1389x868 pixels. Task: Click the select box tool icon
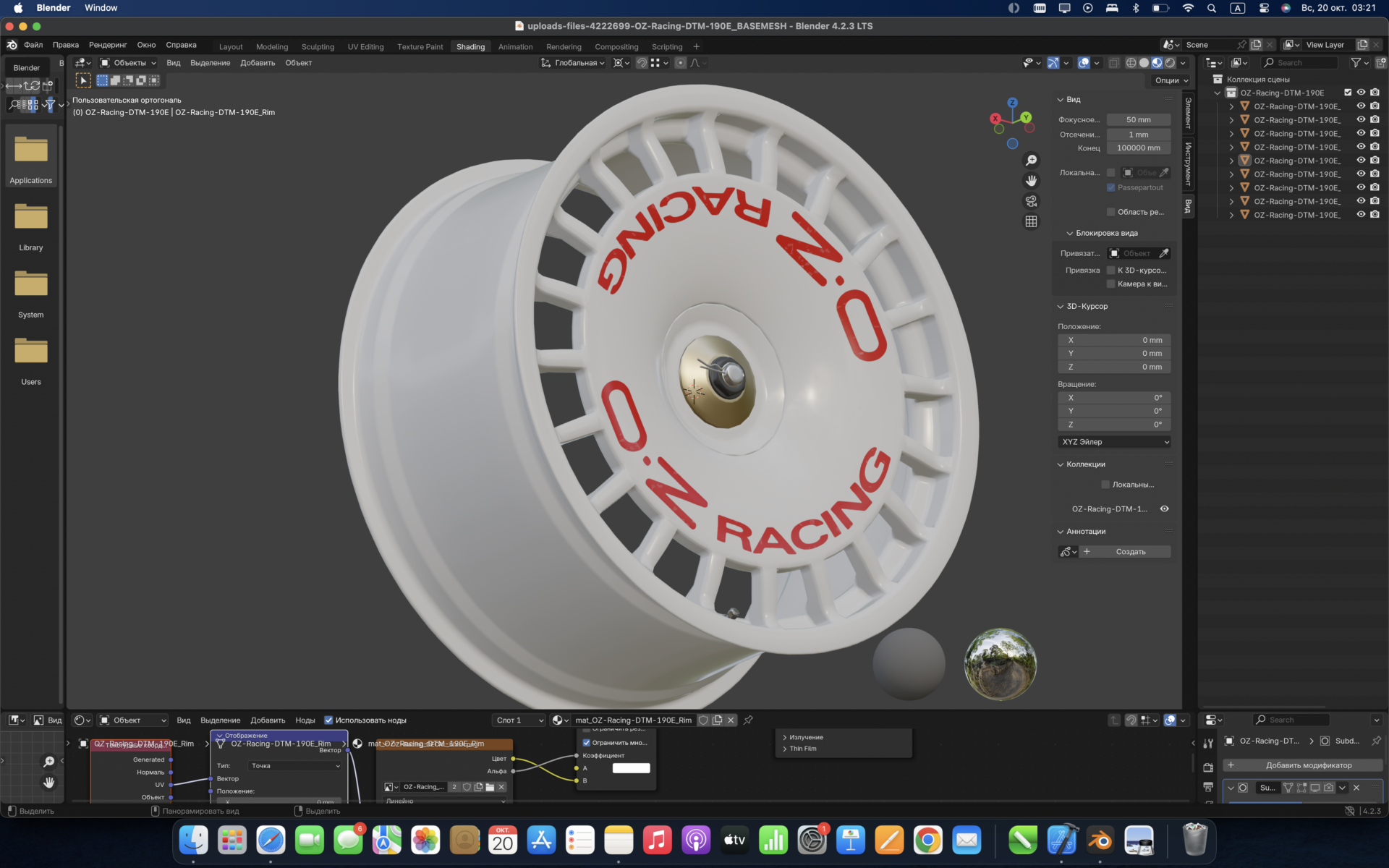tap(83, 80)
